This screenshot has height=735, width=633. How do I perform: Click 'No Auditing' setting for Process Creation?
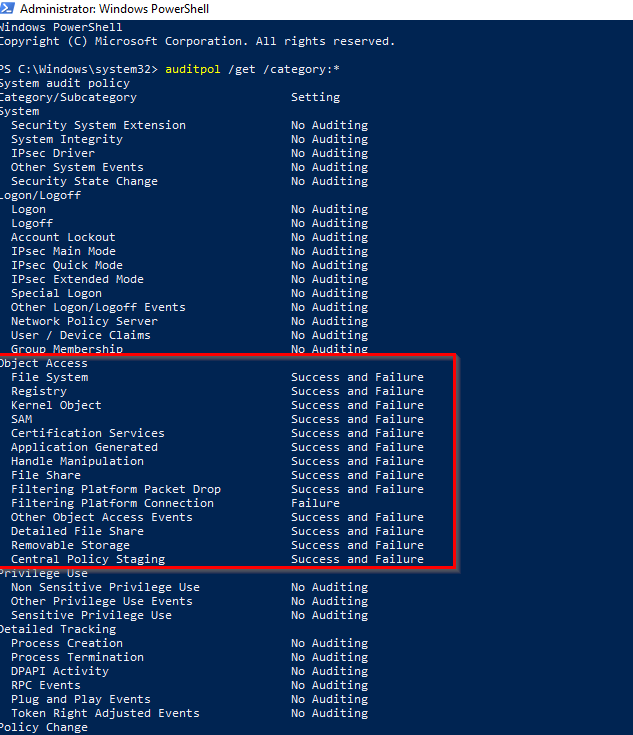(x=330, y=643)
